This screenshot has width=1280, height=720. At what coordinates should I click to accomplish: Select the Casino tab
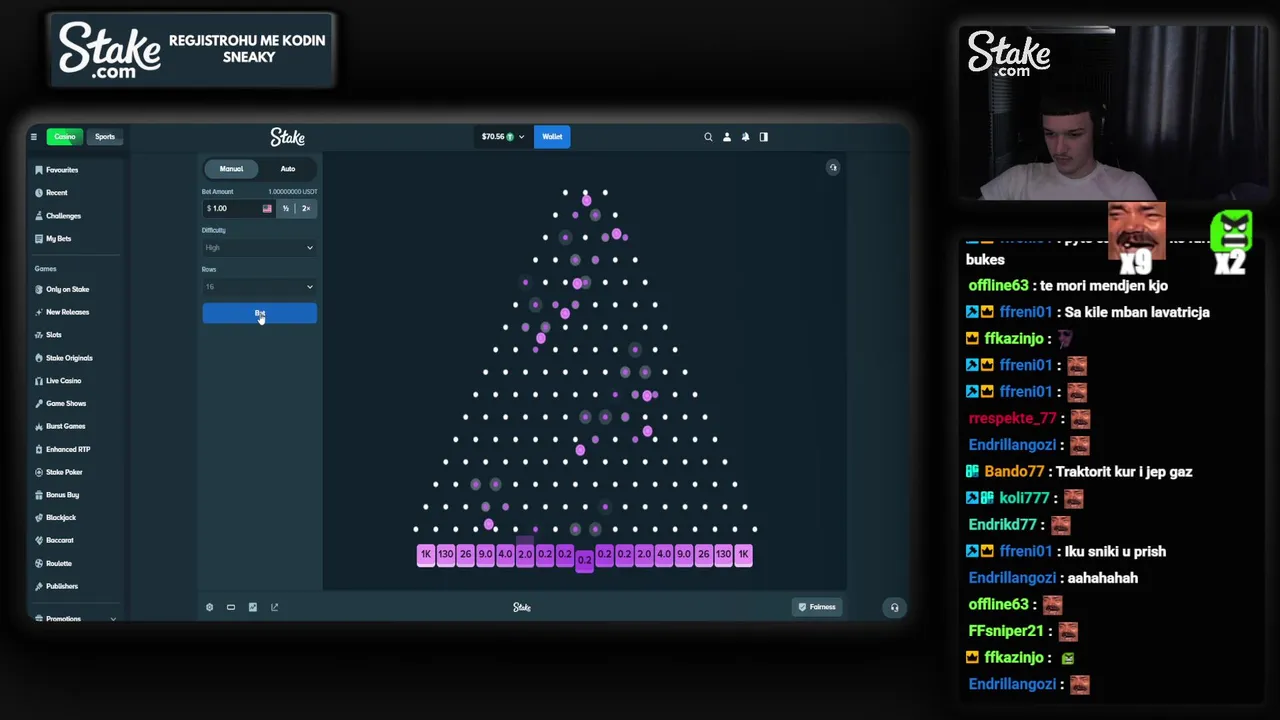(x=65, y=137)
